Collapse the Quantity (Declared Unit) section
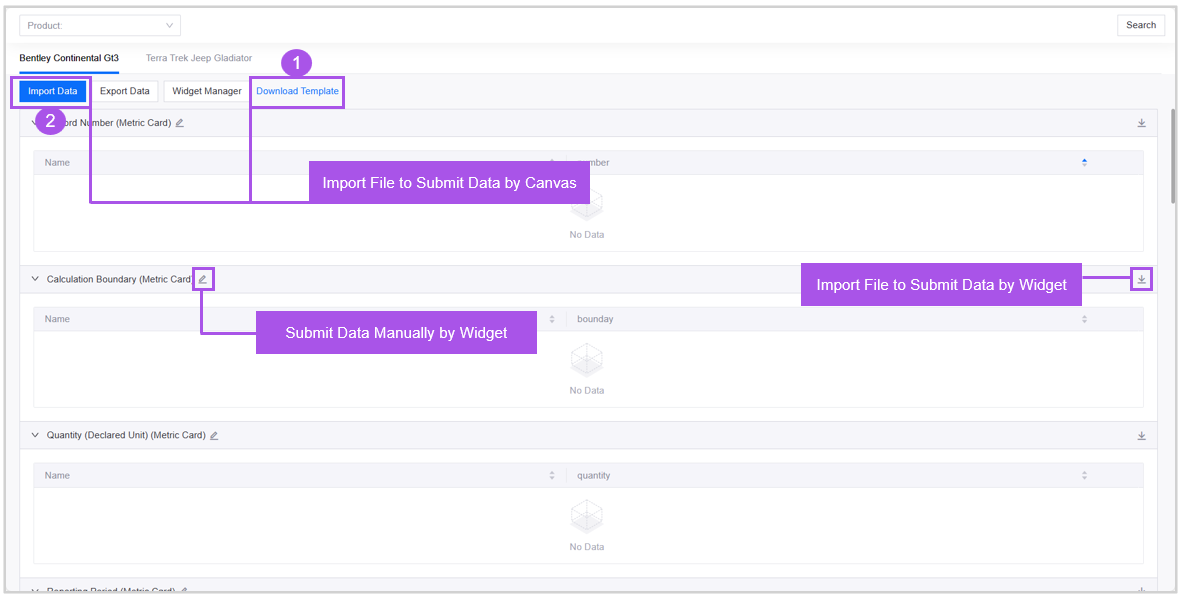Screen dimensions: 1185x599 (x=35, y=436)
